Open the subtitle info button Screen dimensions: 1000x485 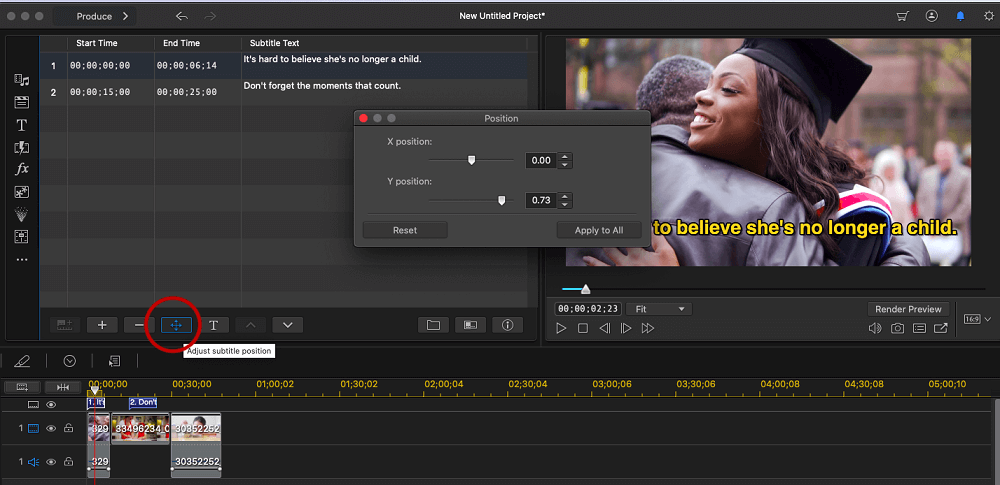click(508, 325)
